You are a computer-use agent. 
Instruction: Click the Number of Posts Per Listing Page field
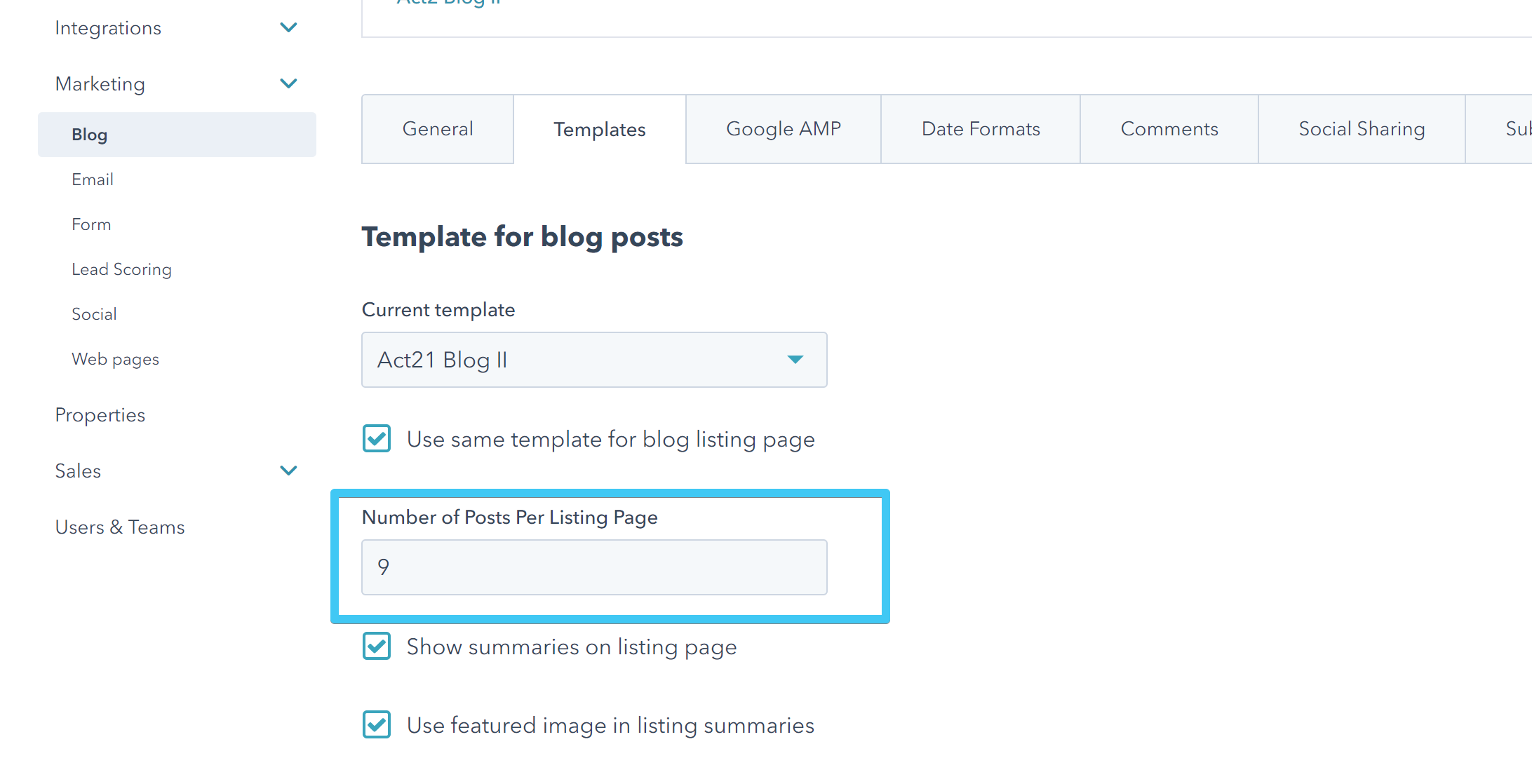pyautogui.click(x=593, y=567)
